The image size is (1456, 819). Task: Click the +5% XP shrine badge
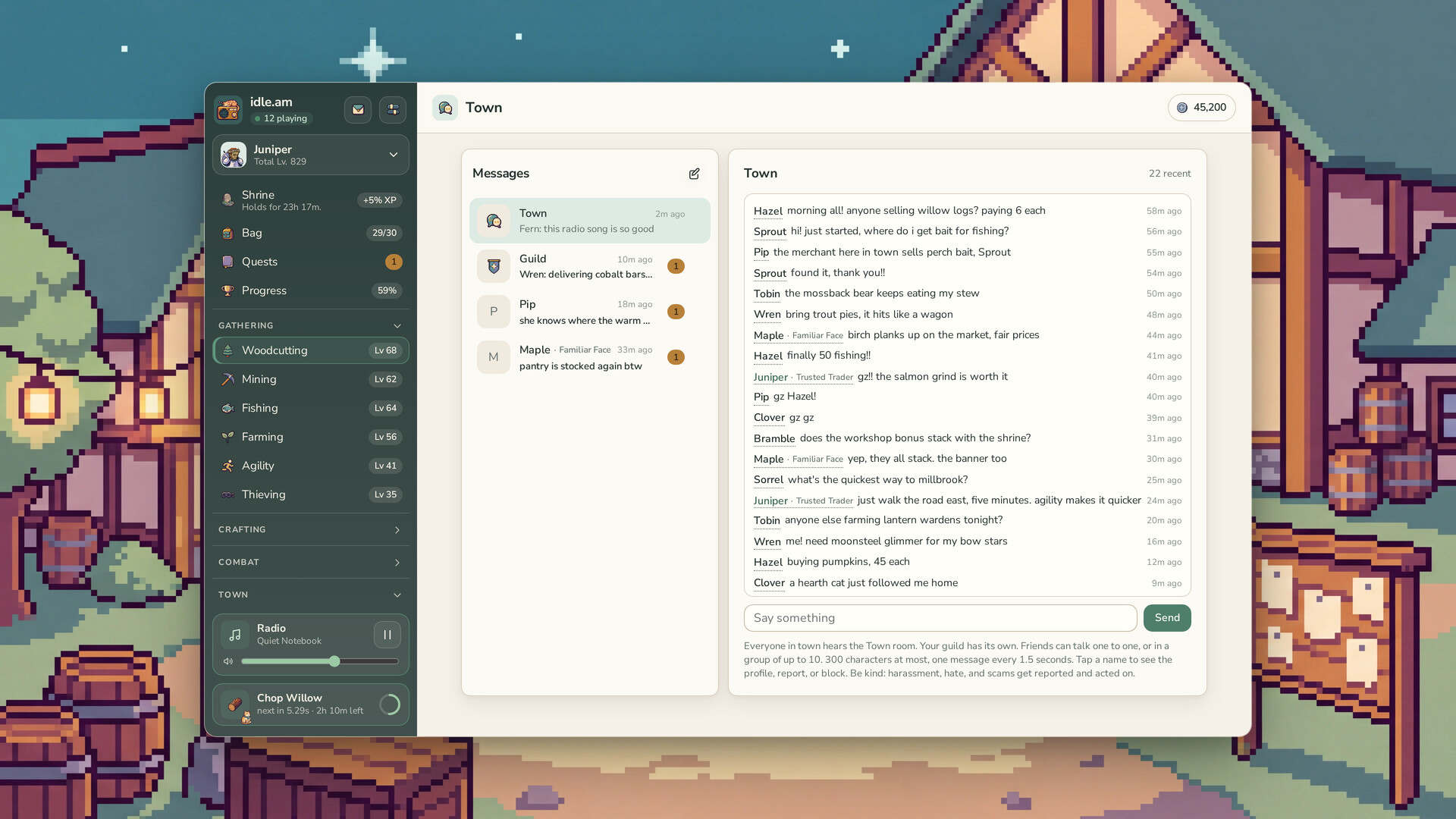[379, 200]
